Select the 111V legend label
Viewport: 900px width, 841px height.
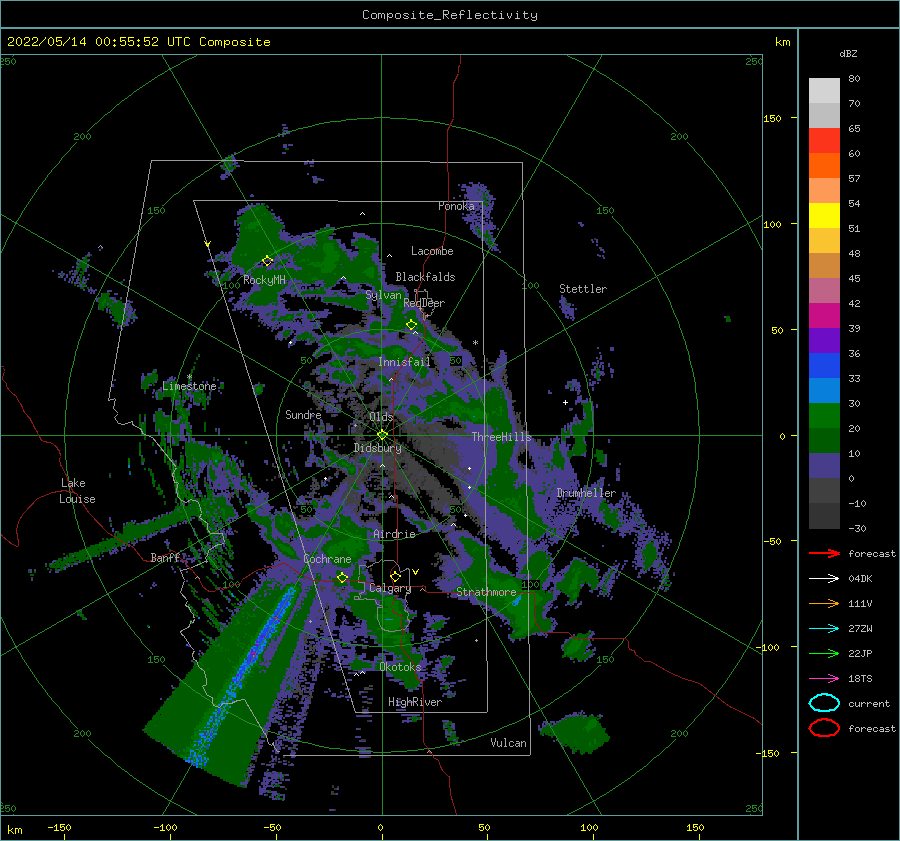[860, 603]
